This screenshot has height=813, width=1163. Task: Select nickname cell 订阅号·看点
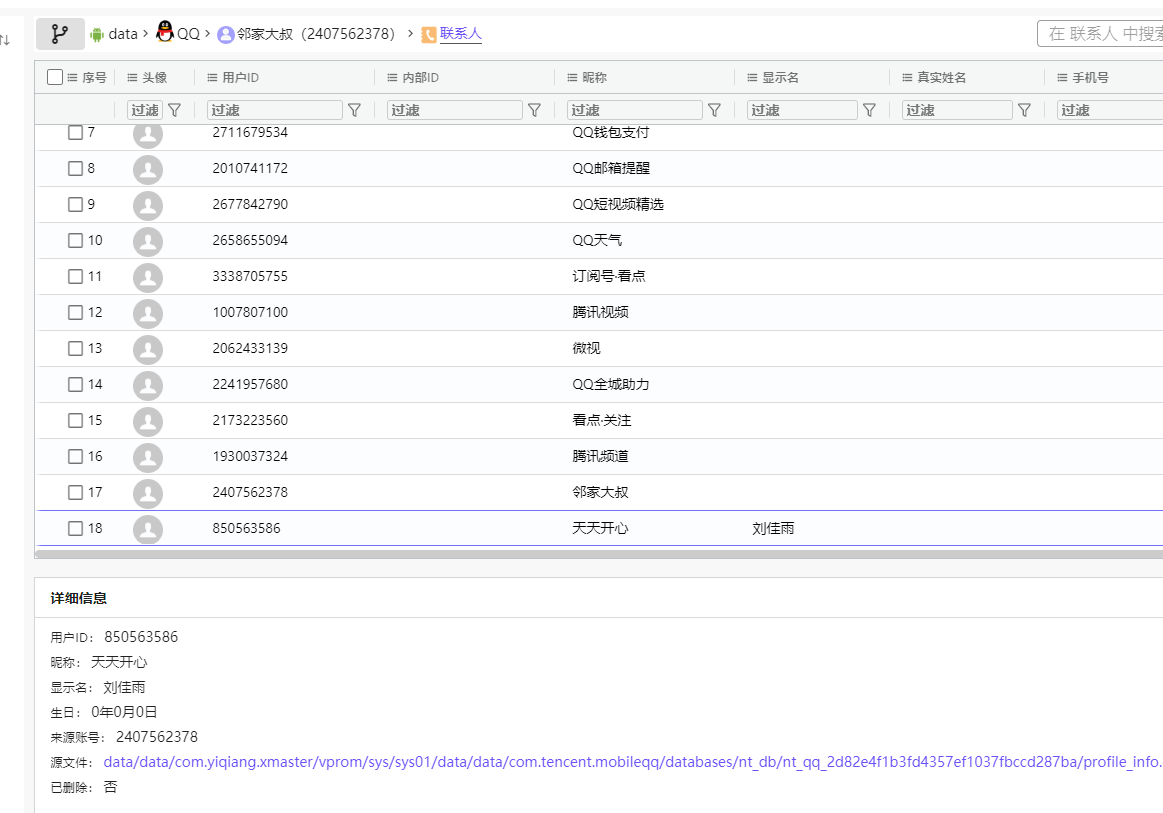point(608,276)
